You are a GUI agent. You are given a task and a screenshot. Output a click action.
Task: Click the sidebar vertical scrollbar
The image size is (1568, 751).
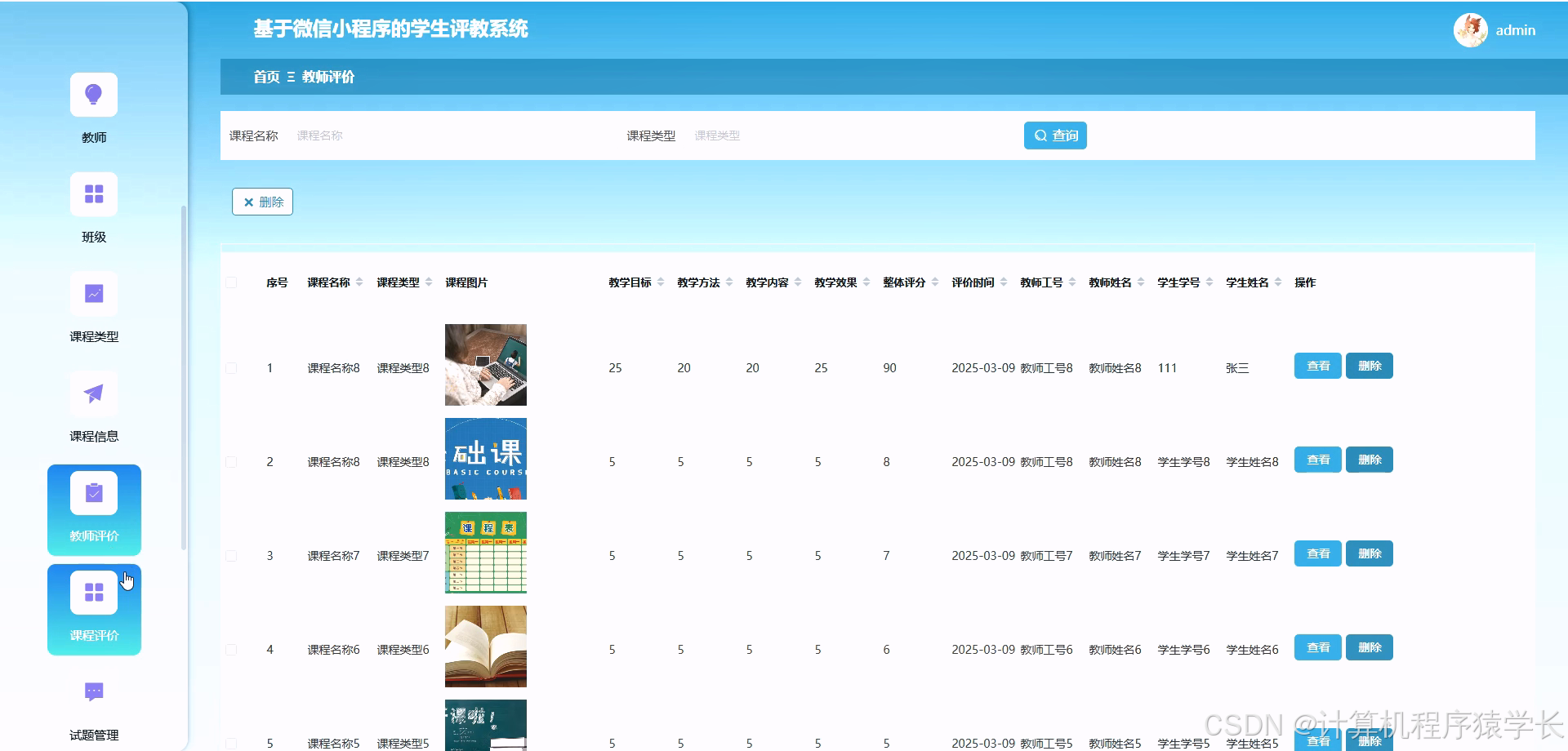[184, 377]
